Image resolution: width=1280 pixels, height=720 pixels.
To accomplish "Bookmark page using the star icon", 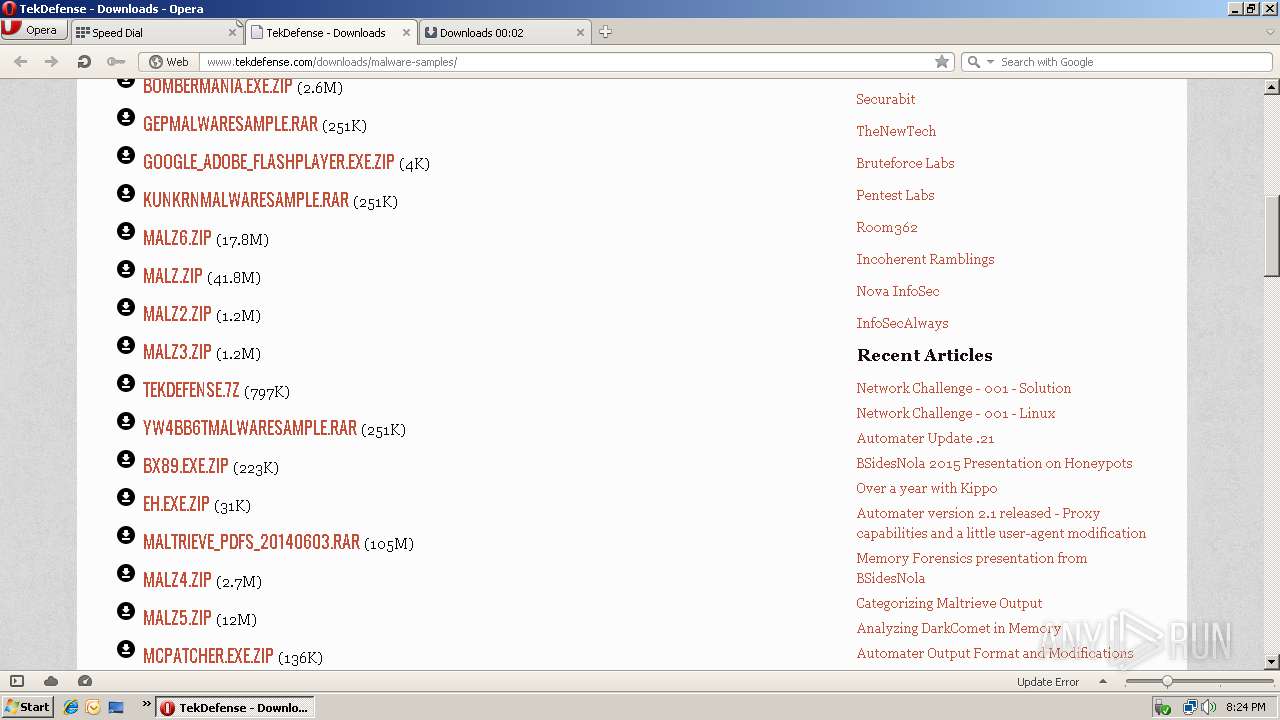I will pyautogui.click(x=942, y=62).
